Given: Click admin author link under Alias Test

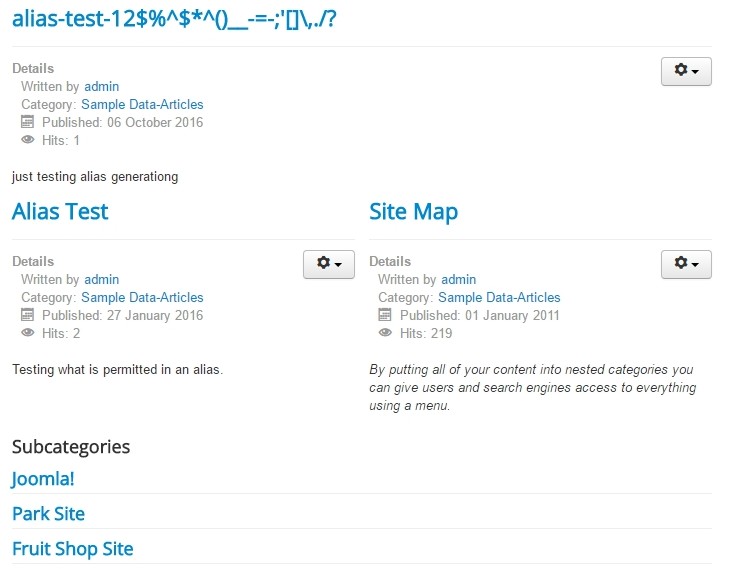Looking at the screenshot, I should (x=101, y=279).
